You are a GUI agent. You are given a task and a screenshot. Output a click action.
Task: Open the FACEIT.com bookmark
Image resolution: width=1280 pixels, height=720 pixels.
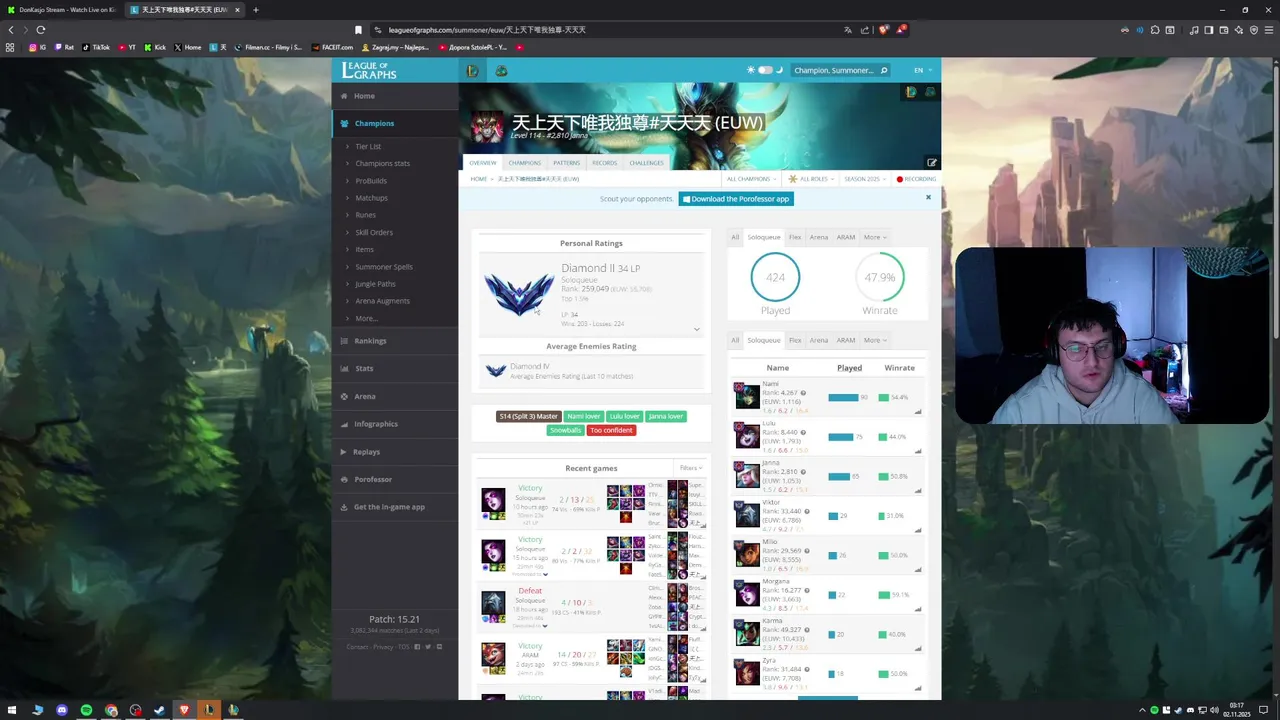click(332, 47)
